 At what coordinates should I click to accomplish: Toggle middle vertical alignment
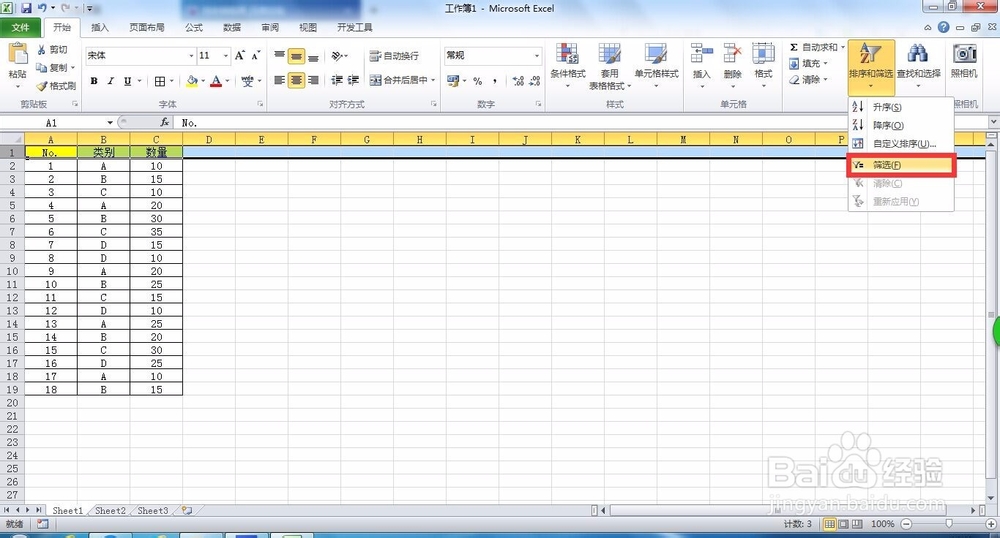[x=296, y=57]
